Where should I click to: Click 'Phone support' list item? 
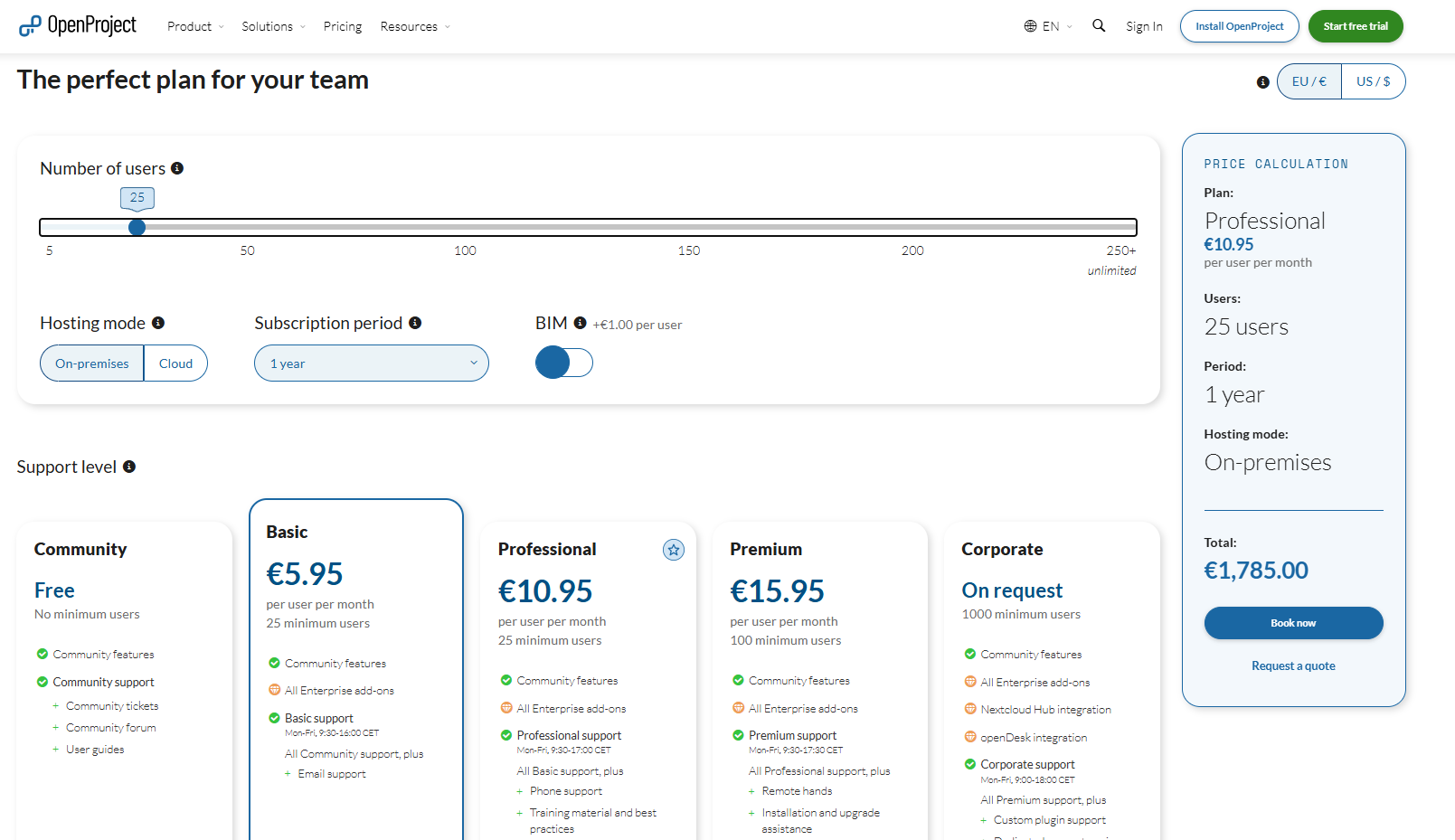[566, 791]
